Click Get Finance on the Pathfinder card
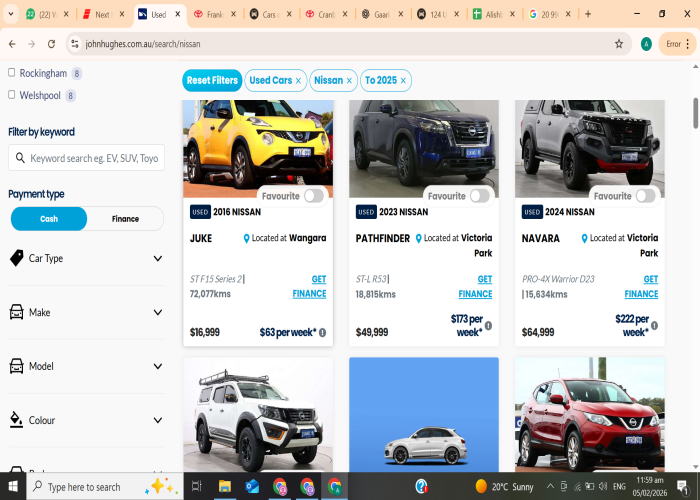 tap(475, 286)
